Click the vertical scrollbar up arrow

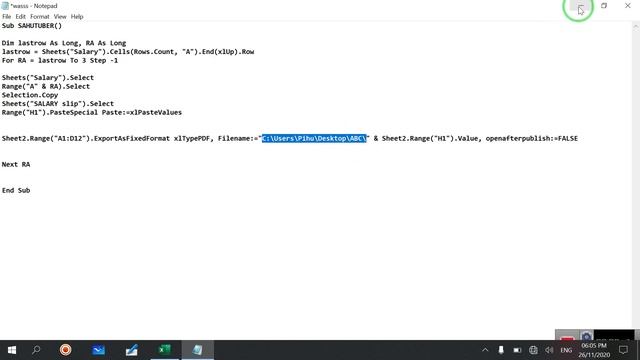[636, 26]
